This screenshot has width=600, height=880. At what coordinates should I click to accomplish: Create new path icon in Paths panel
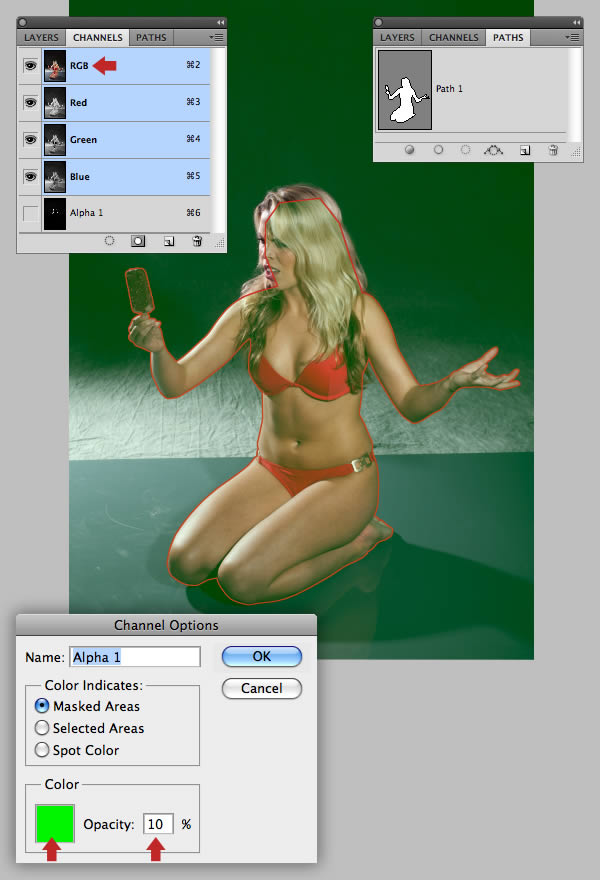pyautogui.click(x=525, y=150)
